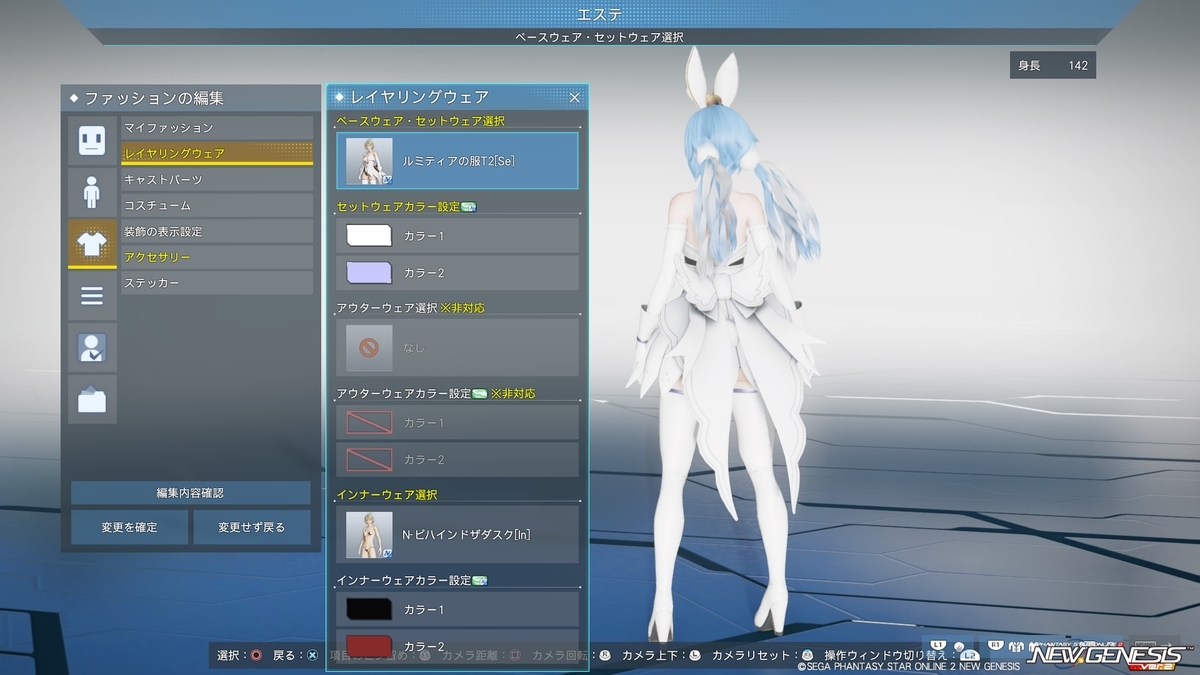Click the インナーウェア選択 section header
This screenshot has width=1200, height=675.
(387, 495)
